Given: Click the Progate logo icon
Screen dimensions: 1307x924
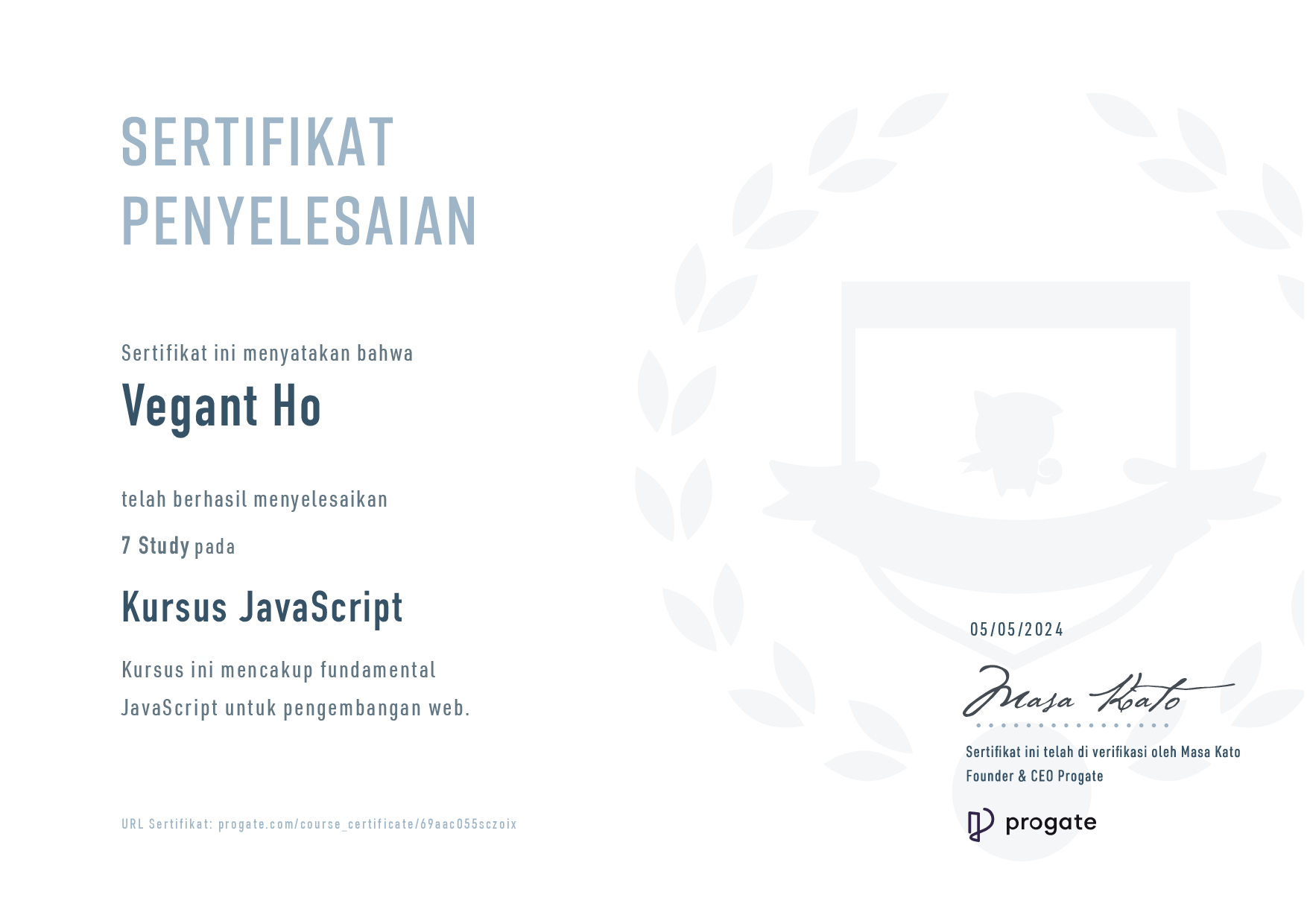Looking at the screenshot, I should point(981,824).
